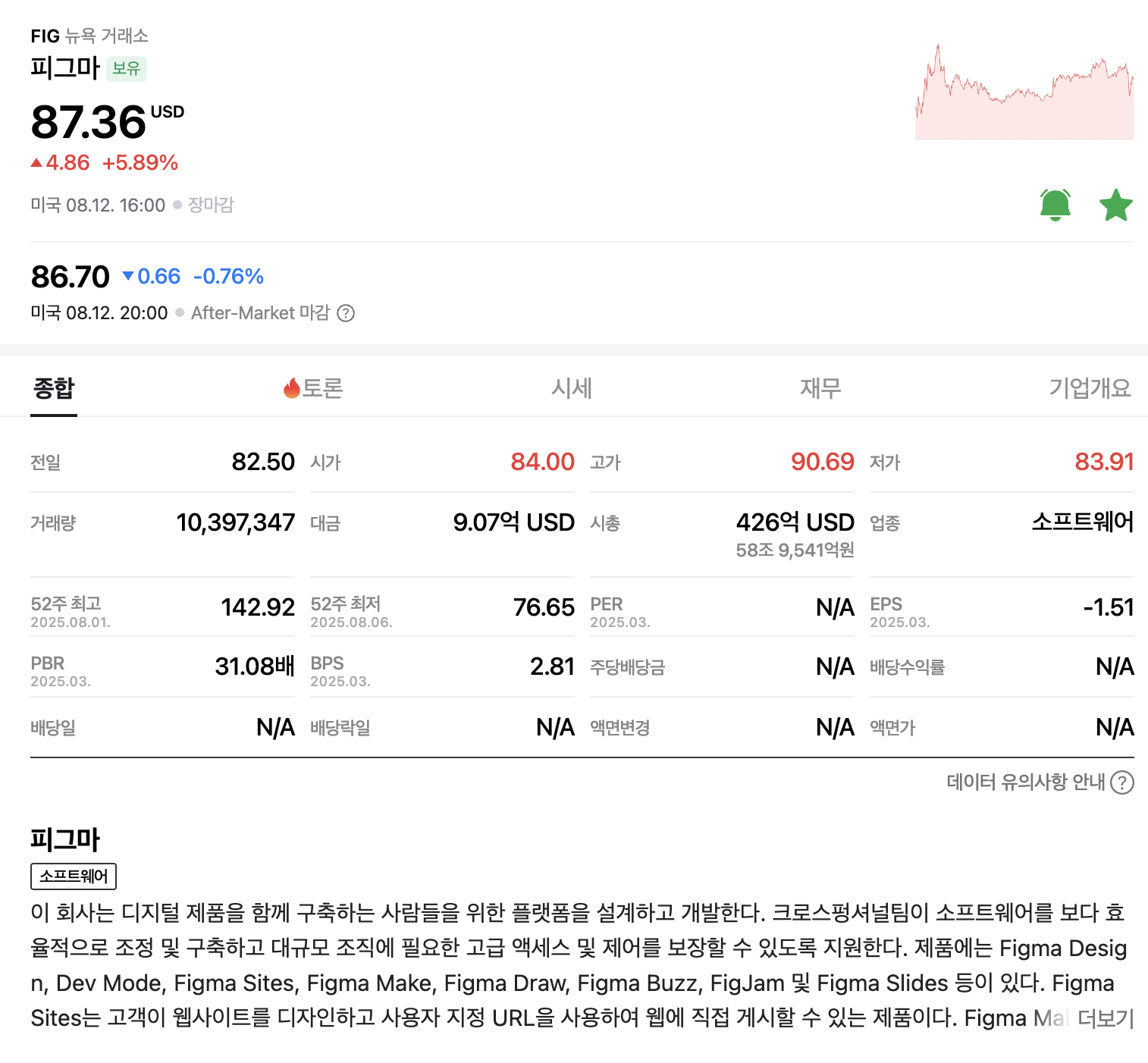The image size is (1148, 1063).
Task: Open After-Market help question mark icon
Action: coord(346,313)
